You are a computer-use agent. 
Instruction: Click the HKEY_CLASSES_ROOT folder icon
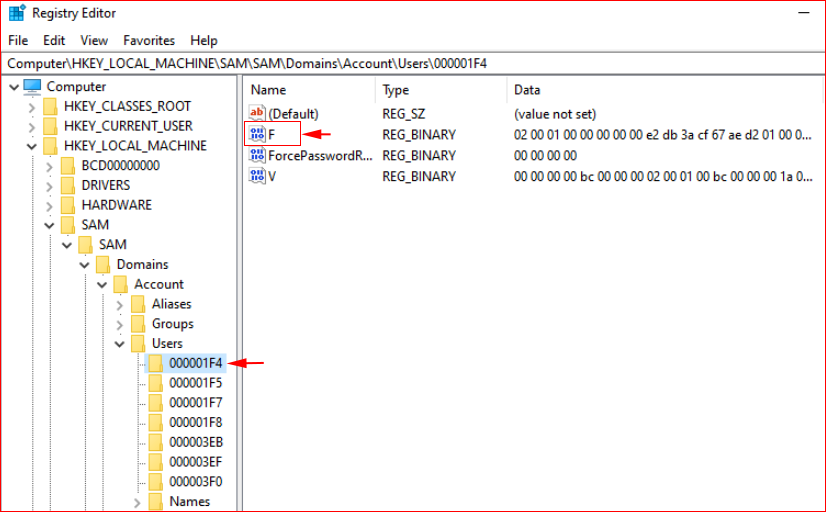pyautogui.click(x=50, y=106)
